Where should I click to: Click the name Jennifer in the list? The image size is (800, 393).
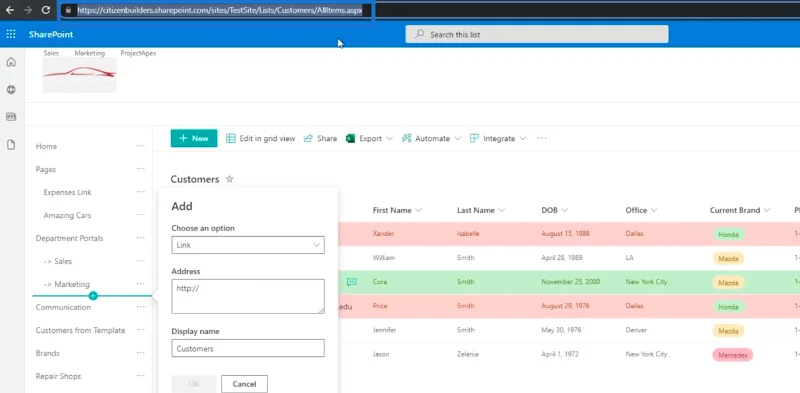(x=384, y=330)
